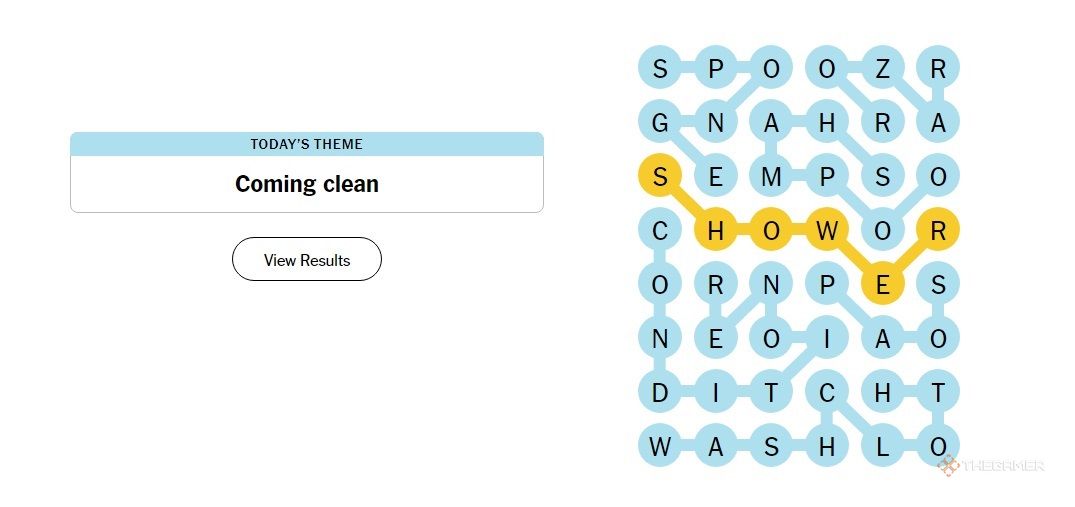Select the P tile in SOAP
The height and width of the screenshot is (507, 1075).
click(x=827, y=286)
